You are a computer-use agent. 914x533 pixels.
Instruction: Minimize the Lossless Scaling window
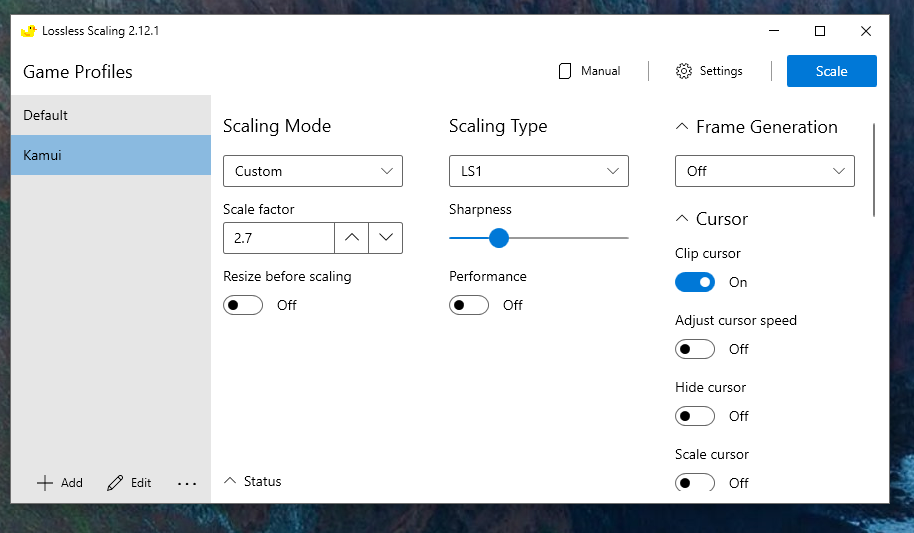pyautogui.click(x=774, y=31)
